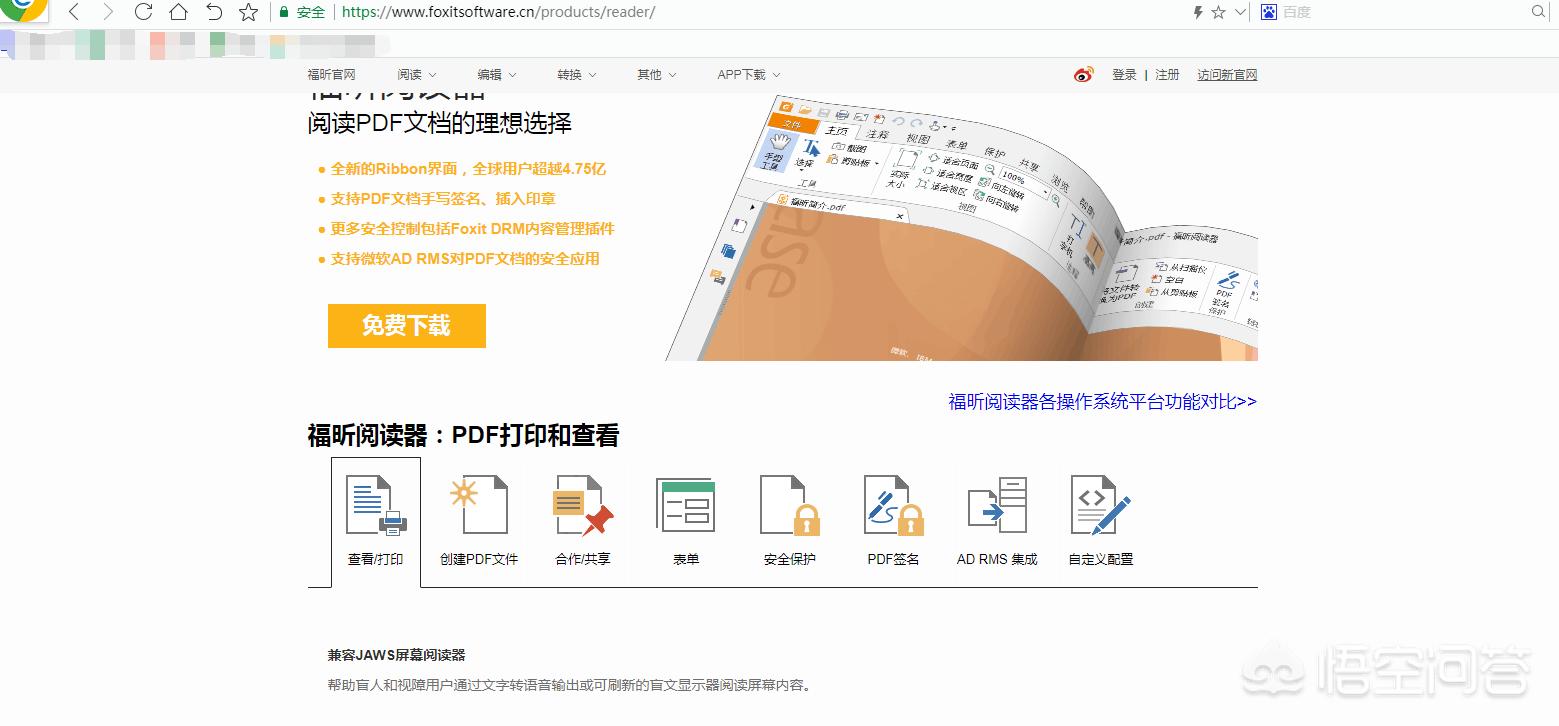Open the 福昕官网 nav link

[x=331, y=75]
